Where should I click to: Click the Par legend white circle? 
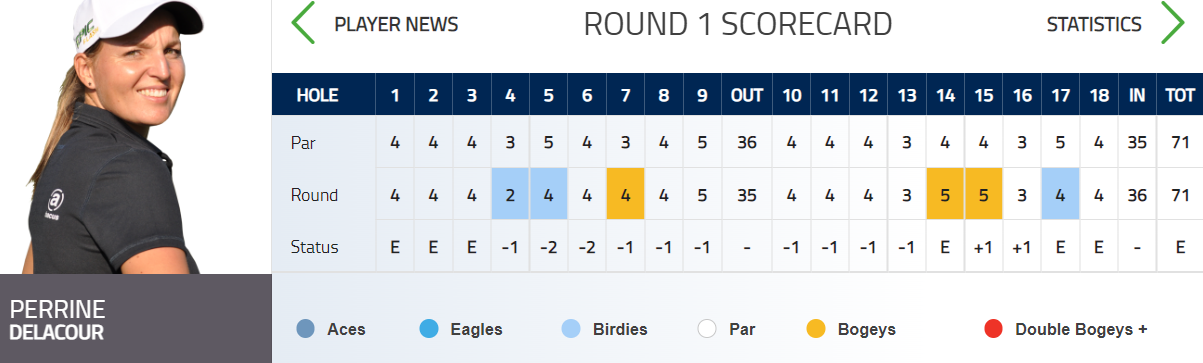(706, 329)
